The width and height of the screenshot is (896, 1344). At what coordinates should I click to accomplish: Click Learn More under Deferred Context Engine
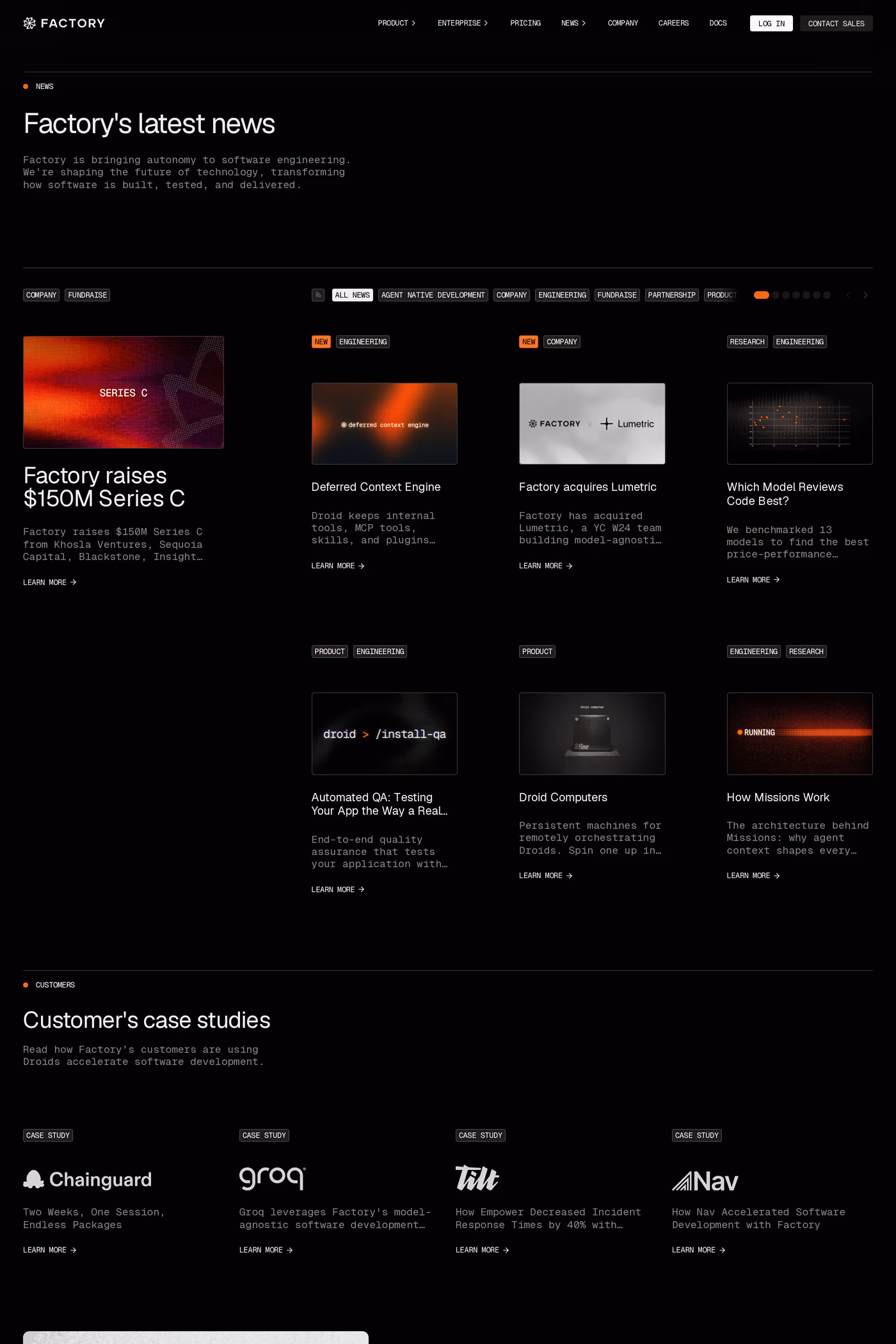[x=338, y=566]
